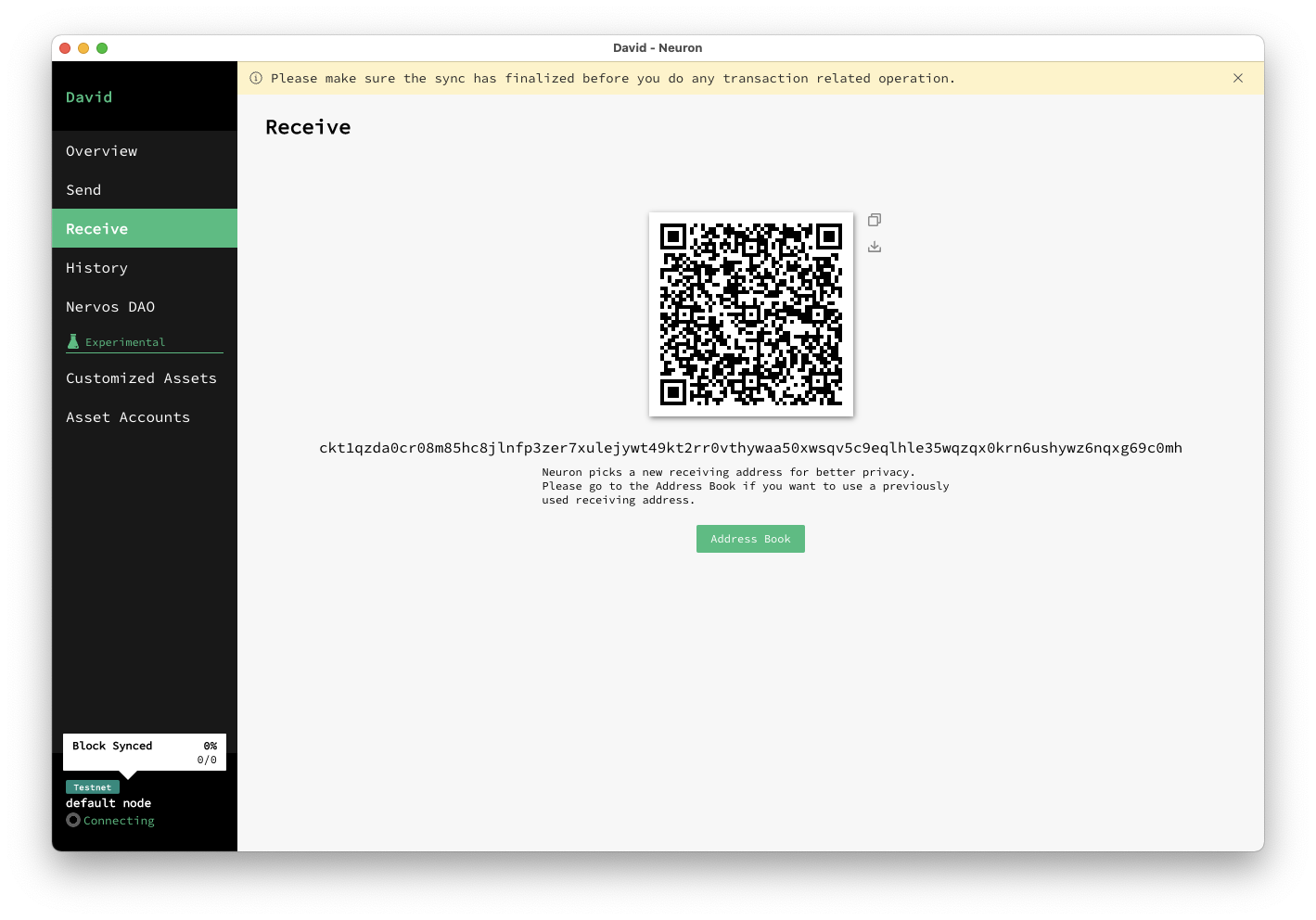Click the Experimental section label
The width and height of the screenshot is (1316, 920).
click(x=125, y=342)
